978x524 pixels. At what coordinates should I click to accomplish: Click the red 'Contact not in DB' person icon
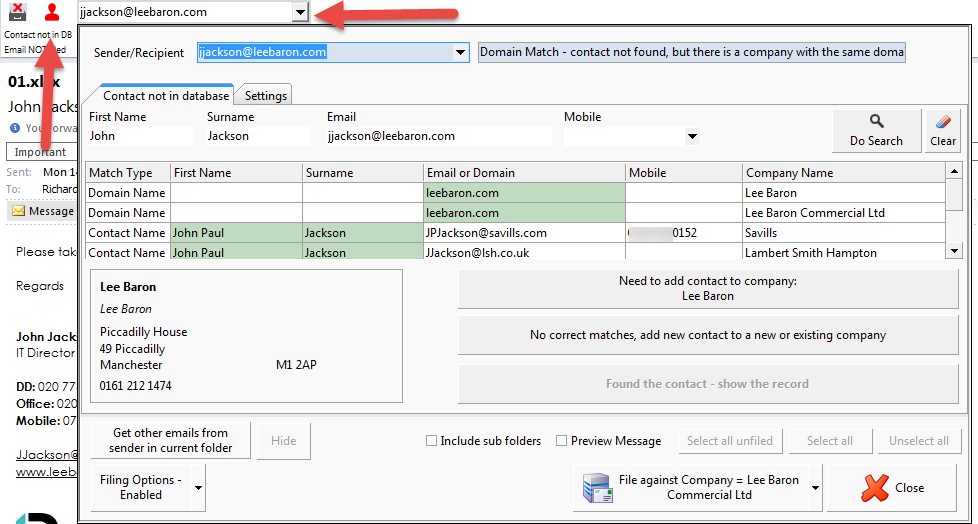pyautogui.click(x=52, y=13)
